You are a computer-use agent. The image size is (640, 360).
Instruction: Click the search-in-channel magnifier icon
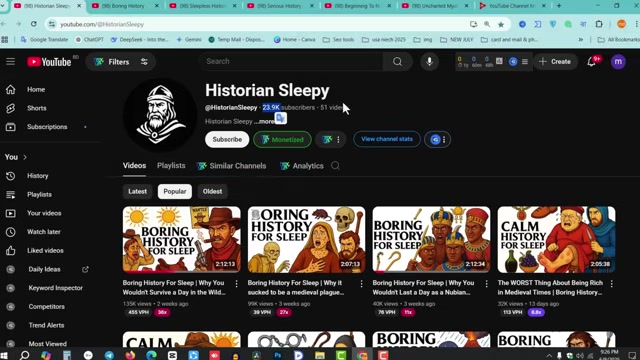335,166
